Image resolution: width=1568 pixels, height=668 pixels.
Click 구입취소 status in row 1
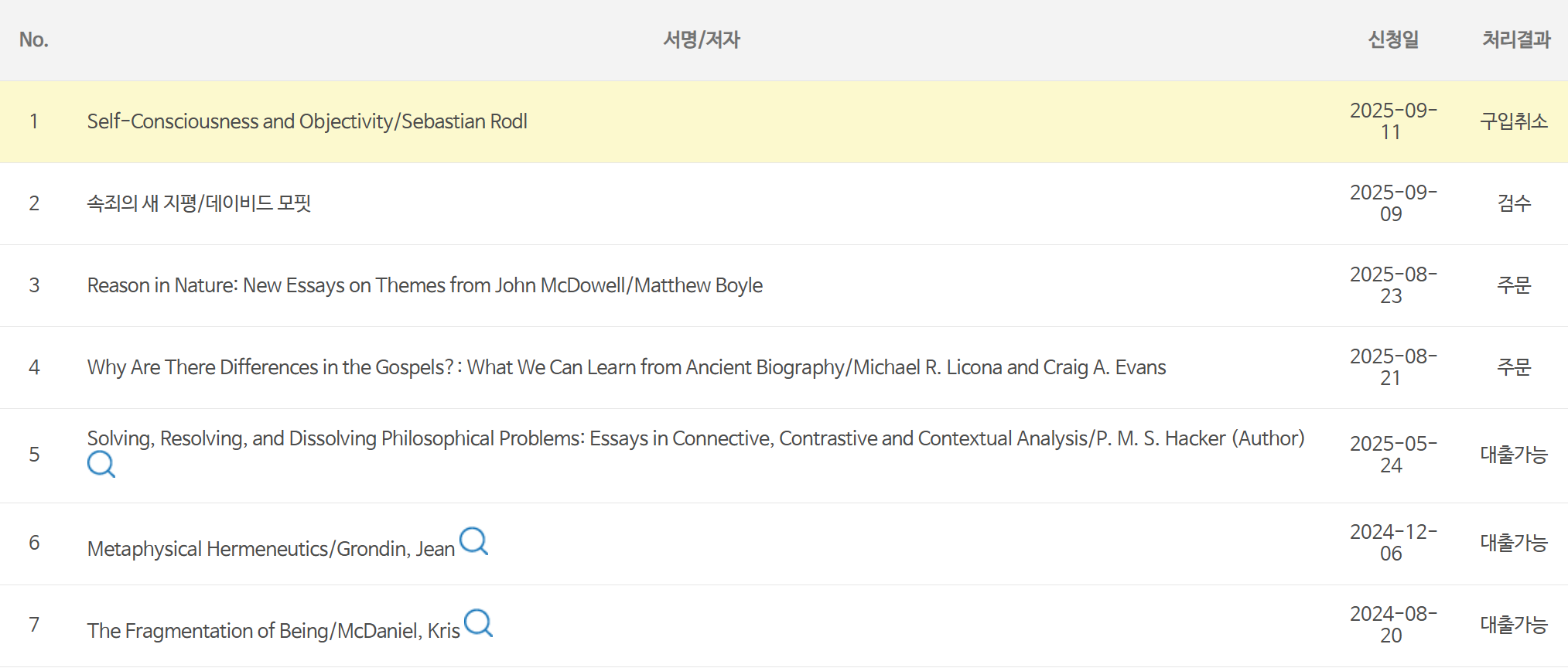point(1514,121)
